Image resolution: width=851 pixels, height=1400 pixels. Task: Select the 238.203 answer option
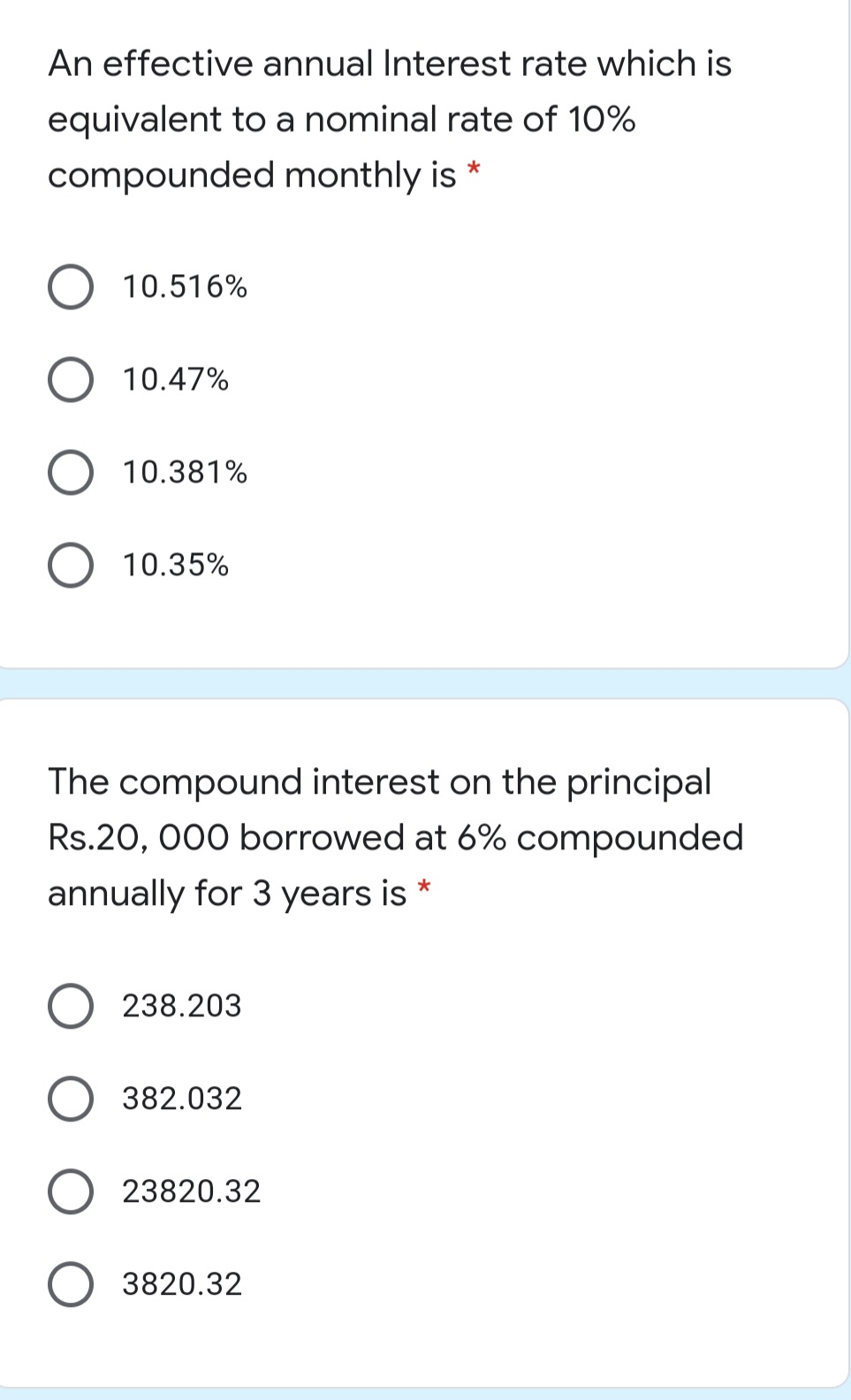72,1005
